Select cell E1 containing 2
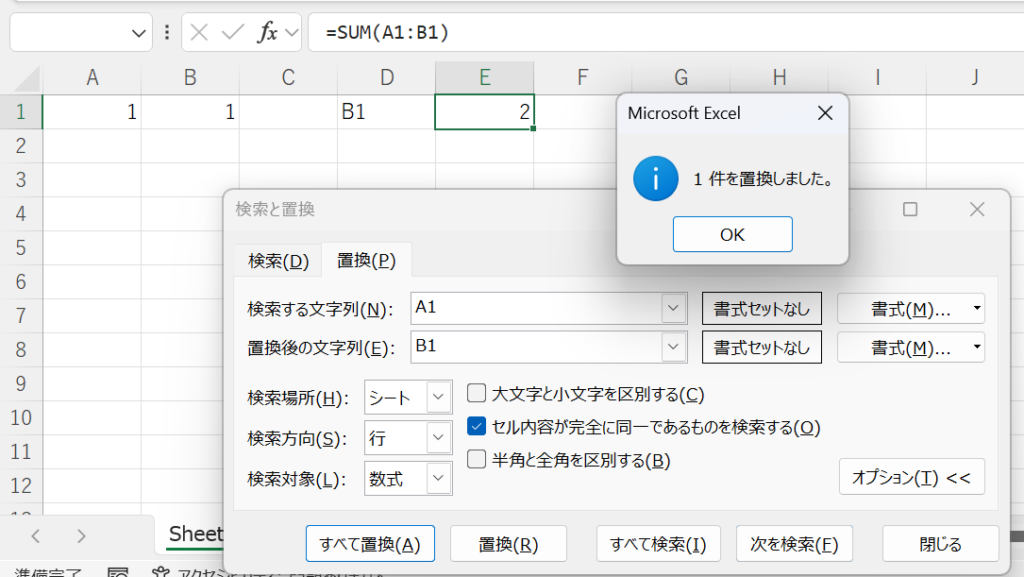The width and height of the screenshot is (1024, 577). coord(485,112)
